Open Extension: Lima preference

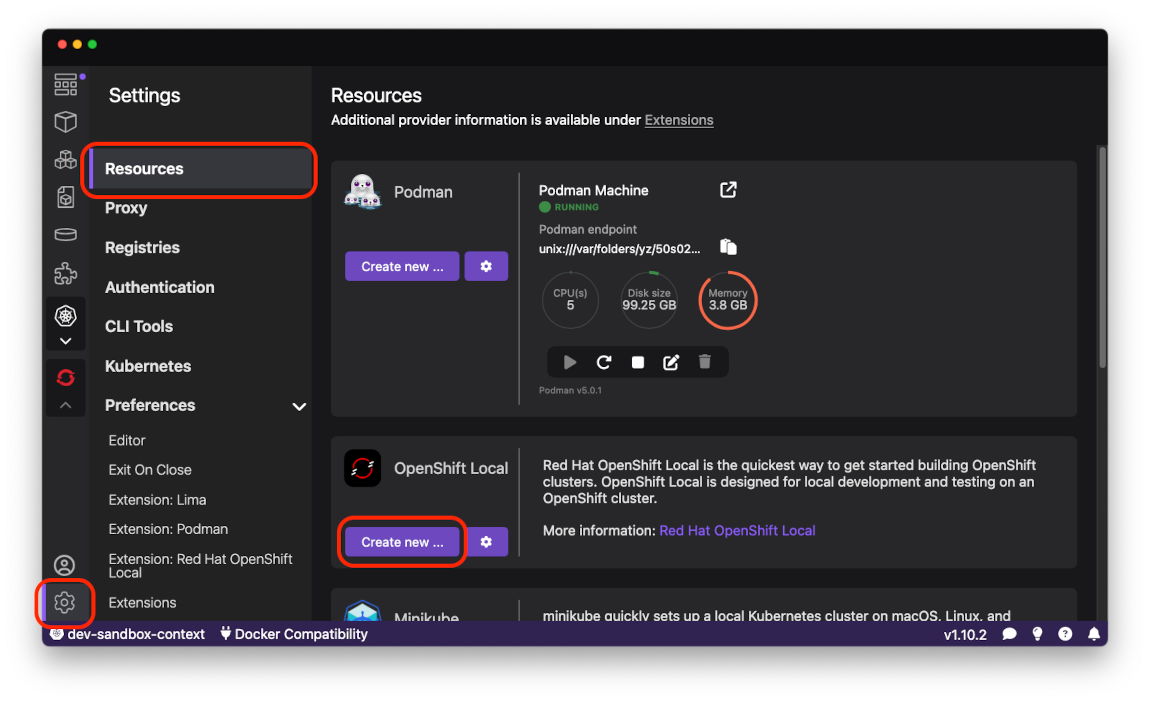click(157, 500)
